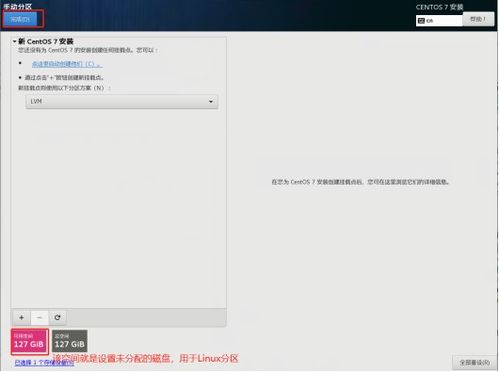This screenshot has height=372, width=499.
Task: Click the pink available space 127 GiB box
Action: point(30,341)
